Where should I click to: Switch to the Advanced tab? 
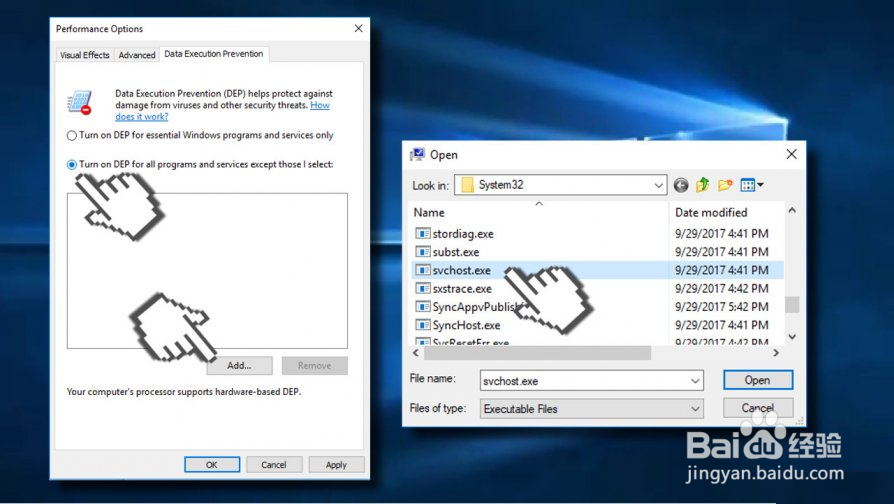point(137,55)
